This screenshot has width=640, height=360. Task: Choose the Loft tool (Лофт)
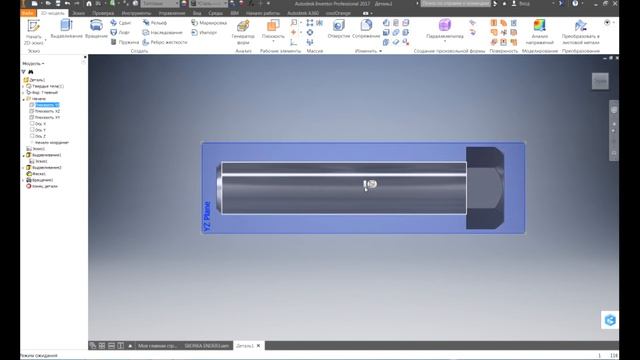(120, 32)
